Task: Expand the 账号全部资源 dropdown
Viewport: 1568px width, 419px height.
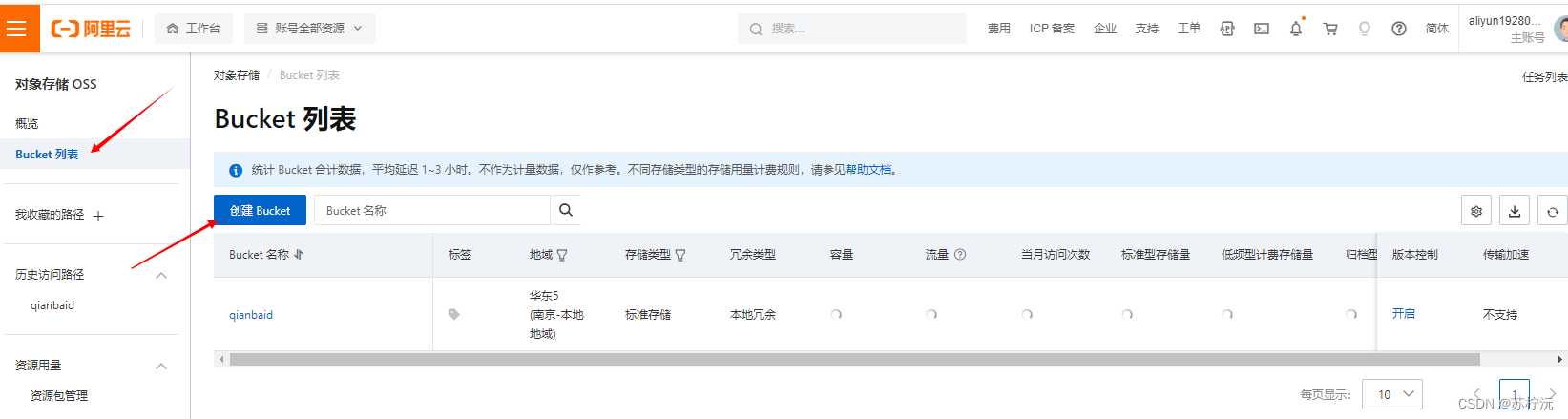Action: coord(309,29)
